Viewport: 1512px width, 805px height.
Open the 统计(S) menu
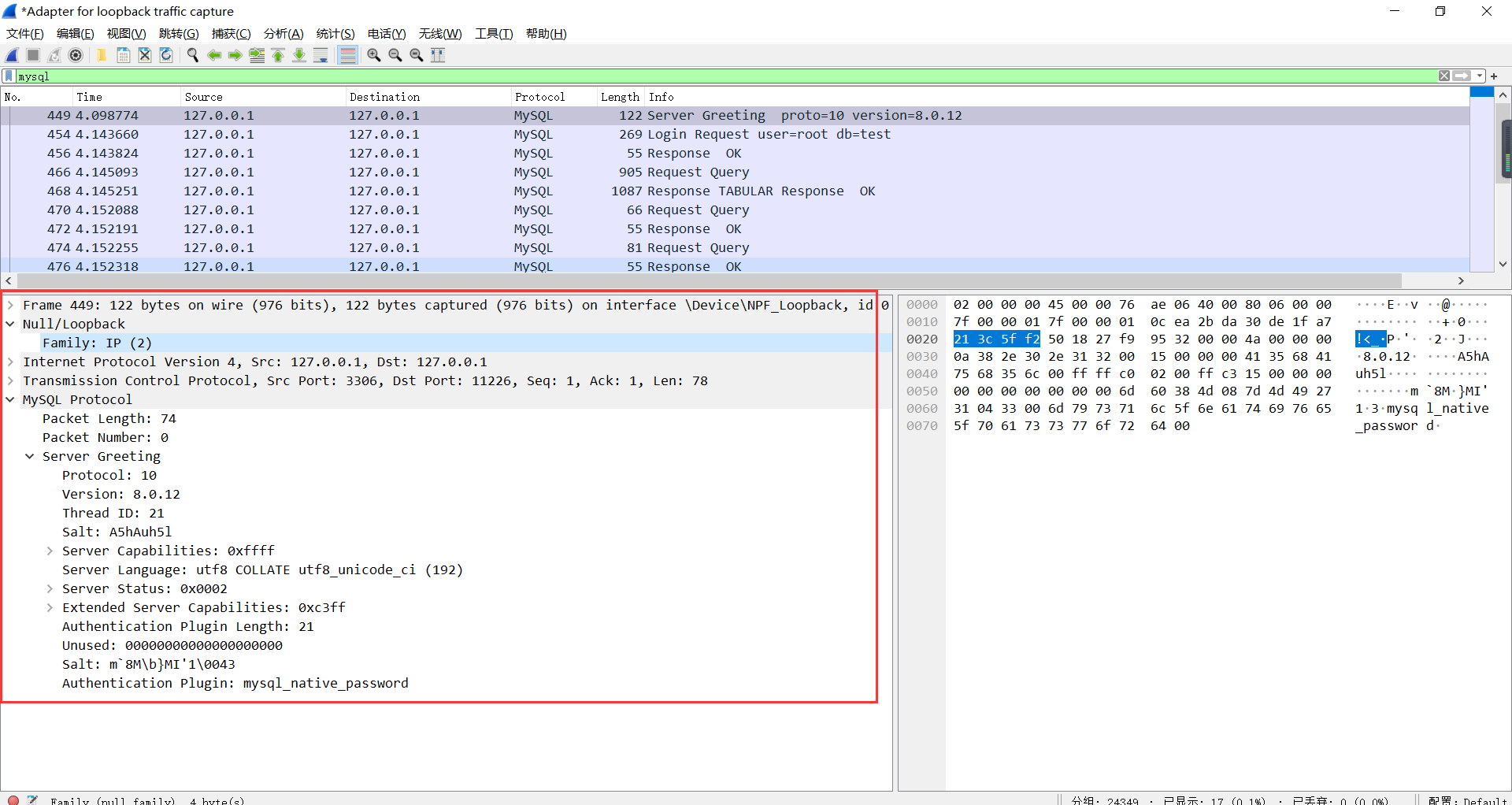point(335,34)
